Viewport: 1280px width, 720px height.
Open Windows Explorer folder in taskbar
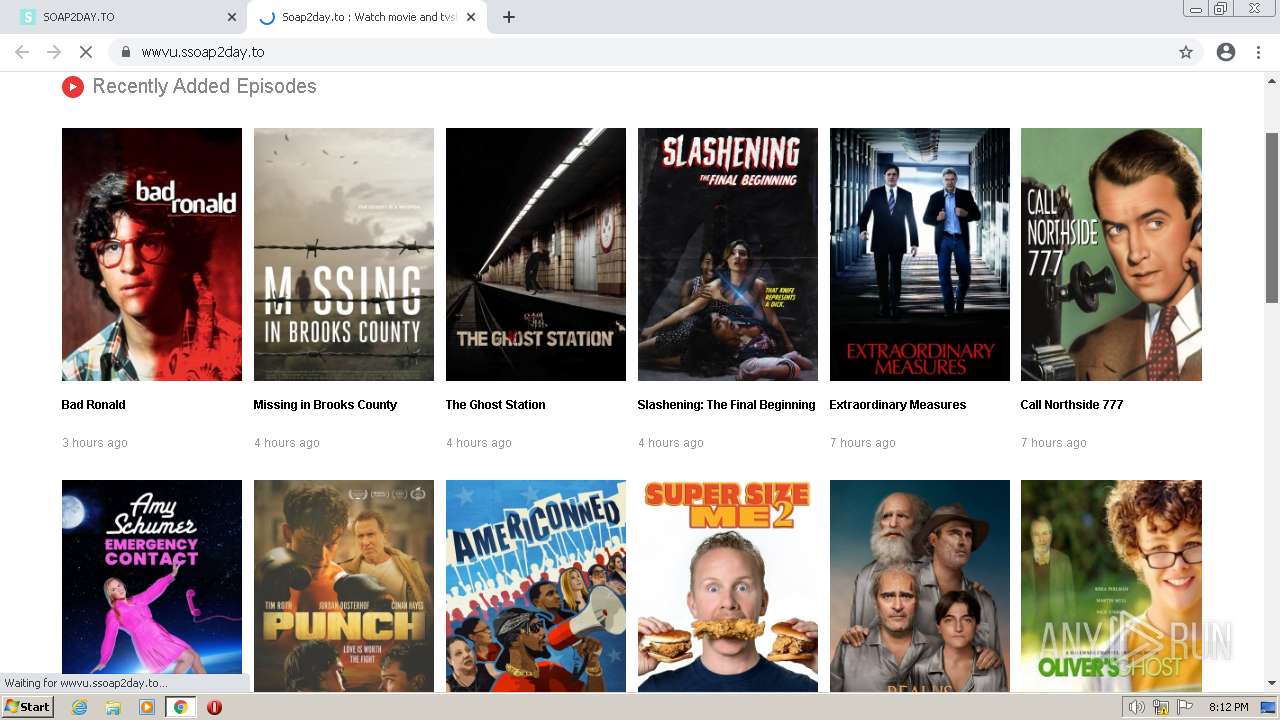113,707
